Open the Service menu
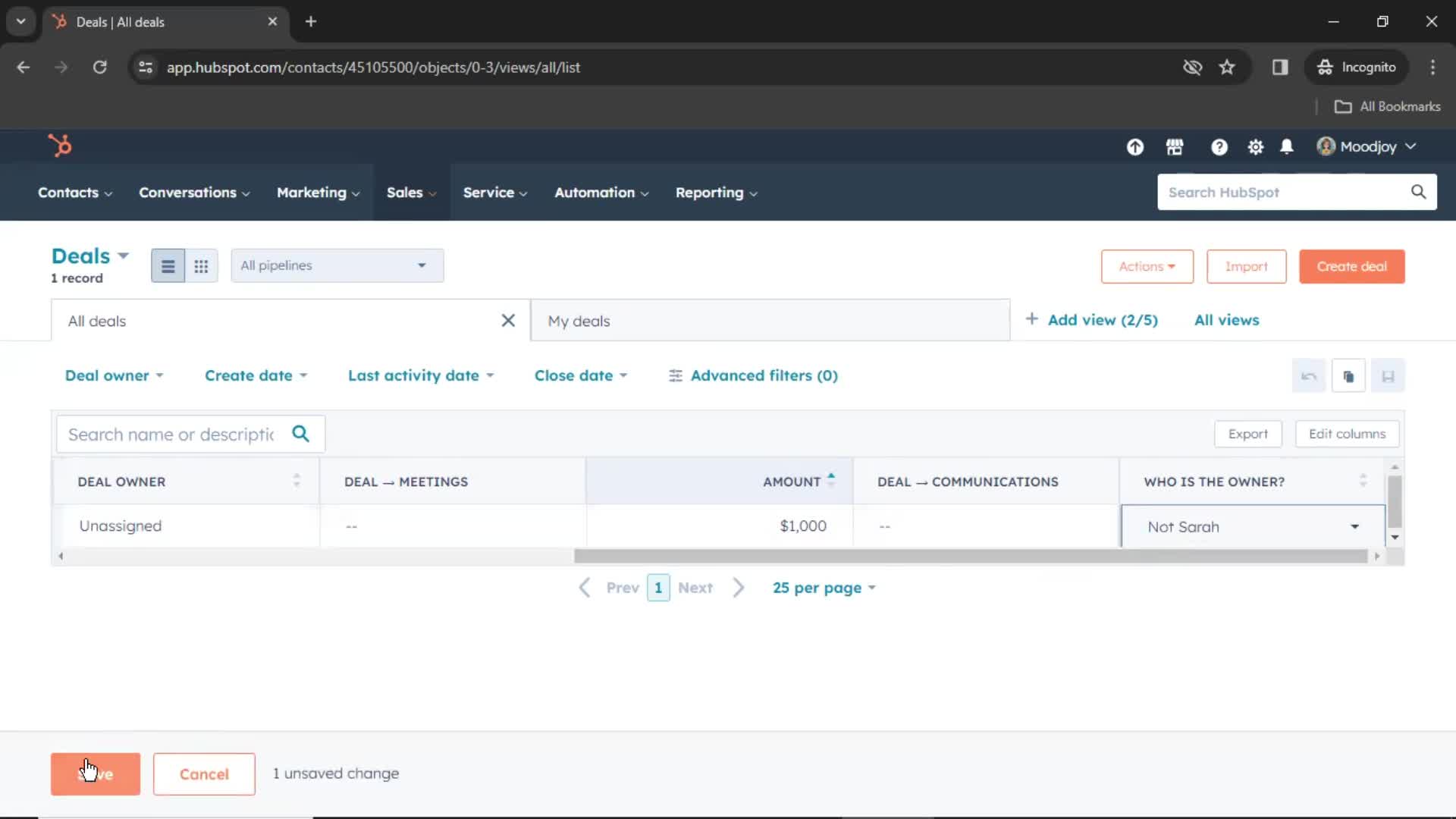The height and width of the screenshot is (819, 1456). pos(495,193)
